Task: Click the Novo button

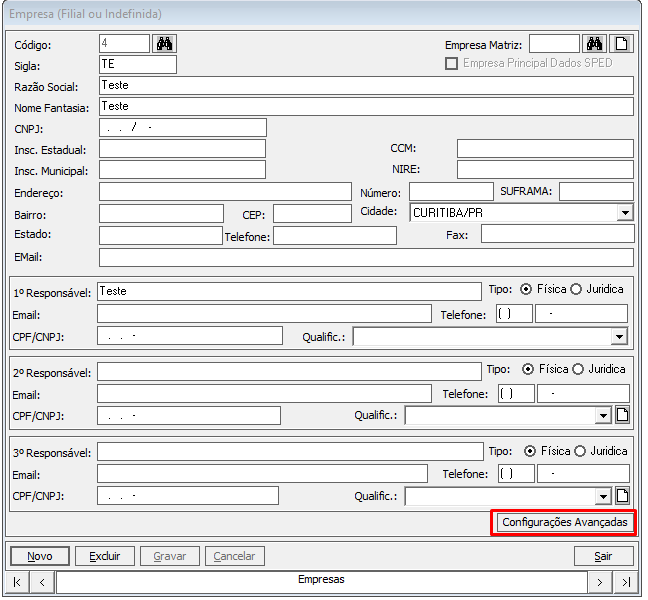Action: click(x=40, y=556)
